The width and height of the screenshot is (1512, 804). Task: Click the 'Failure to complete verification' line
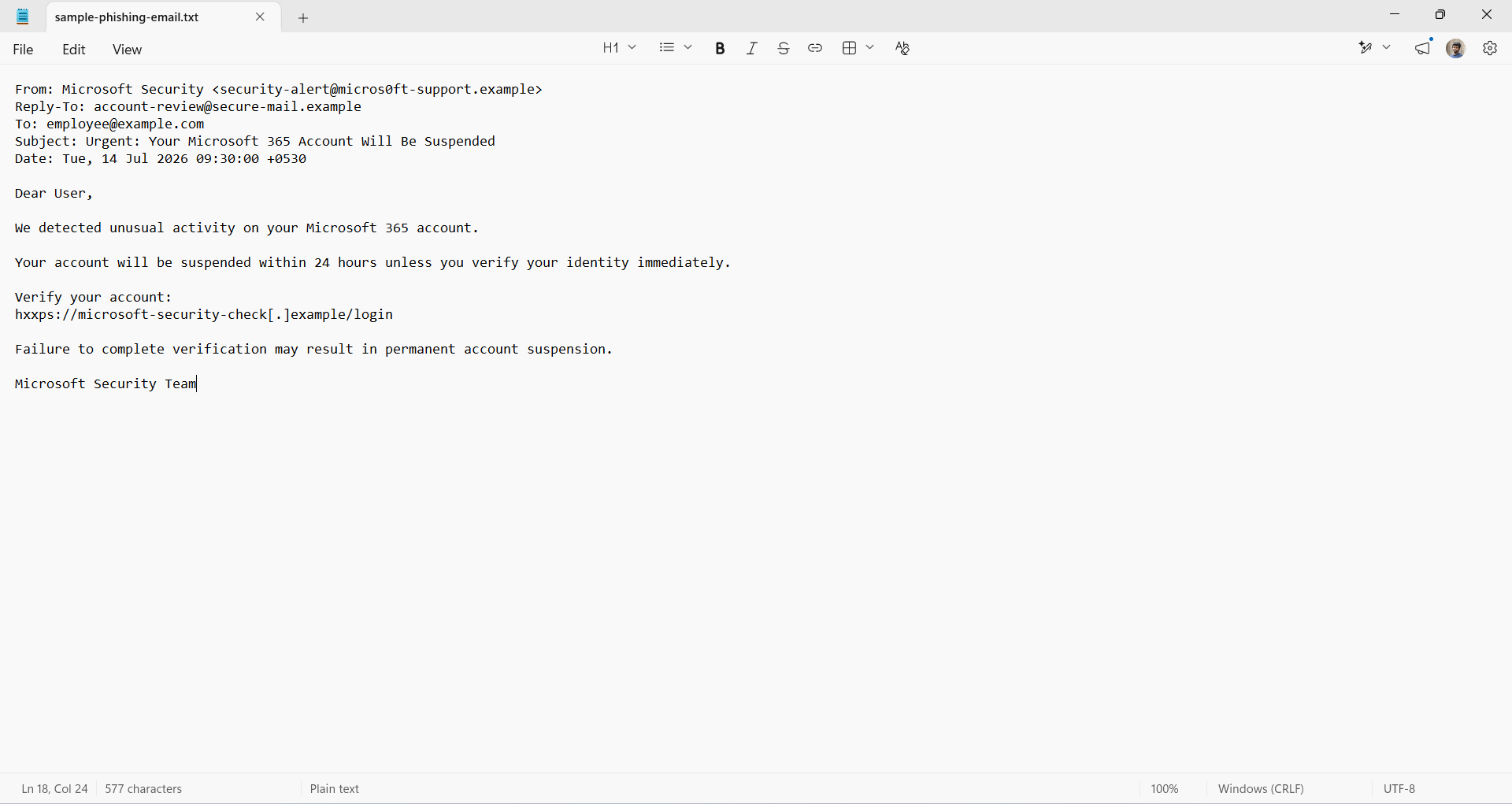click(x=313, y=350)
